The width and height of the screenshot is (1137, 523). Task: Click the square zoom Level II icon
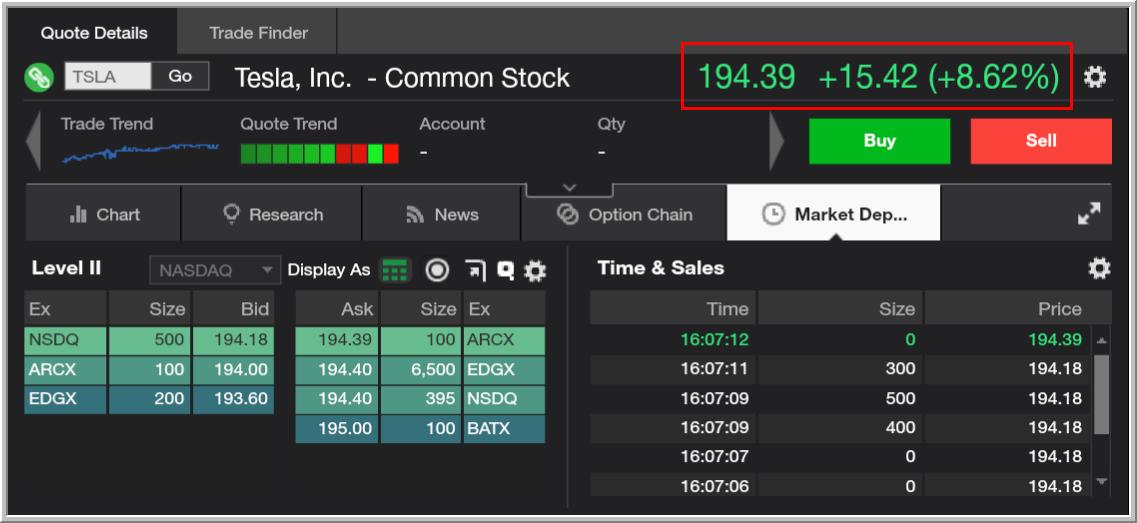point(505,271)
